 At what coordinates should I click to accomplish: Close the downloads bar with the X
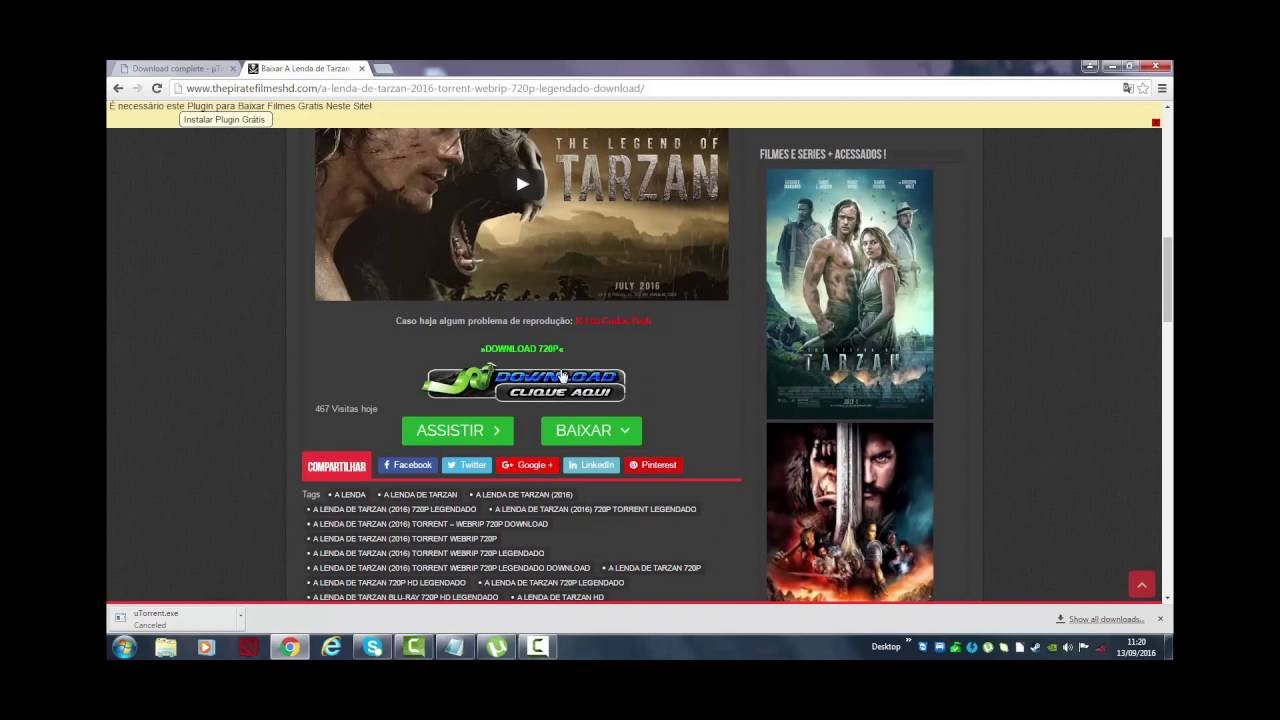coord(1160,619)
